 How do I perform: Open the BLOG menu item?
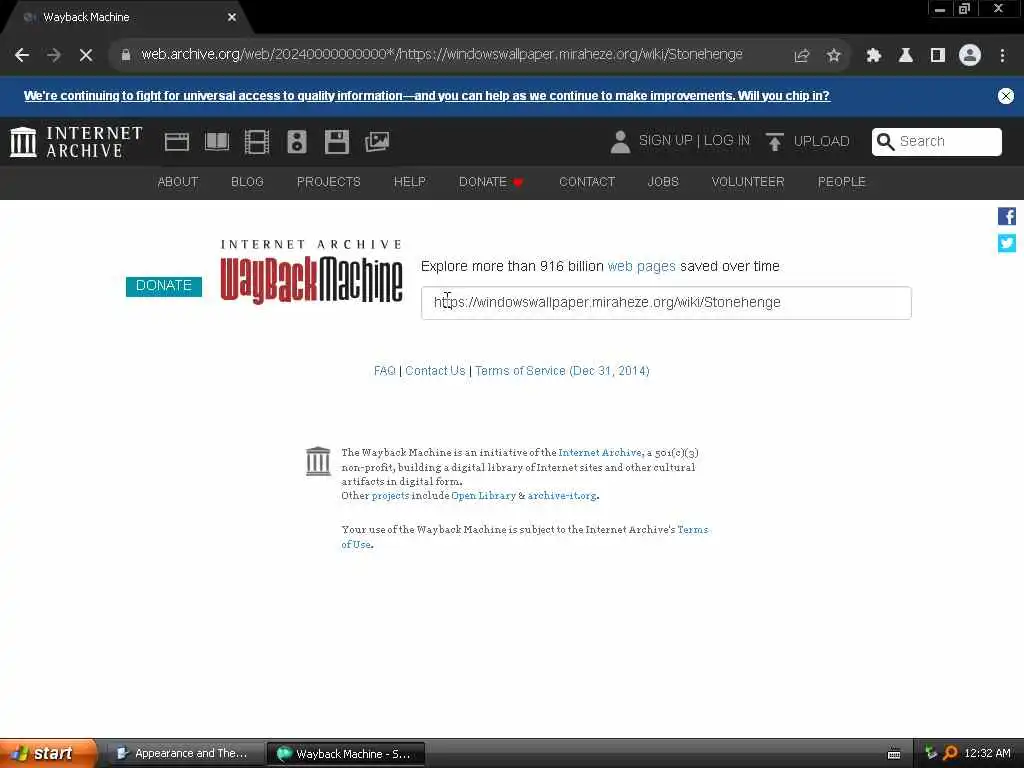pyautogui.click(x=247, y=182)
